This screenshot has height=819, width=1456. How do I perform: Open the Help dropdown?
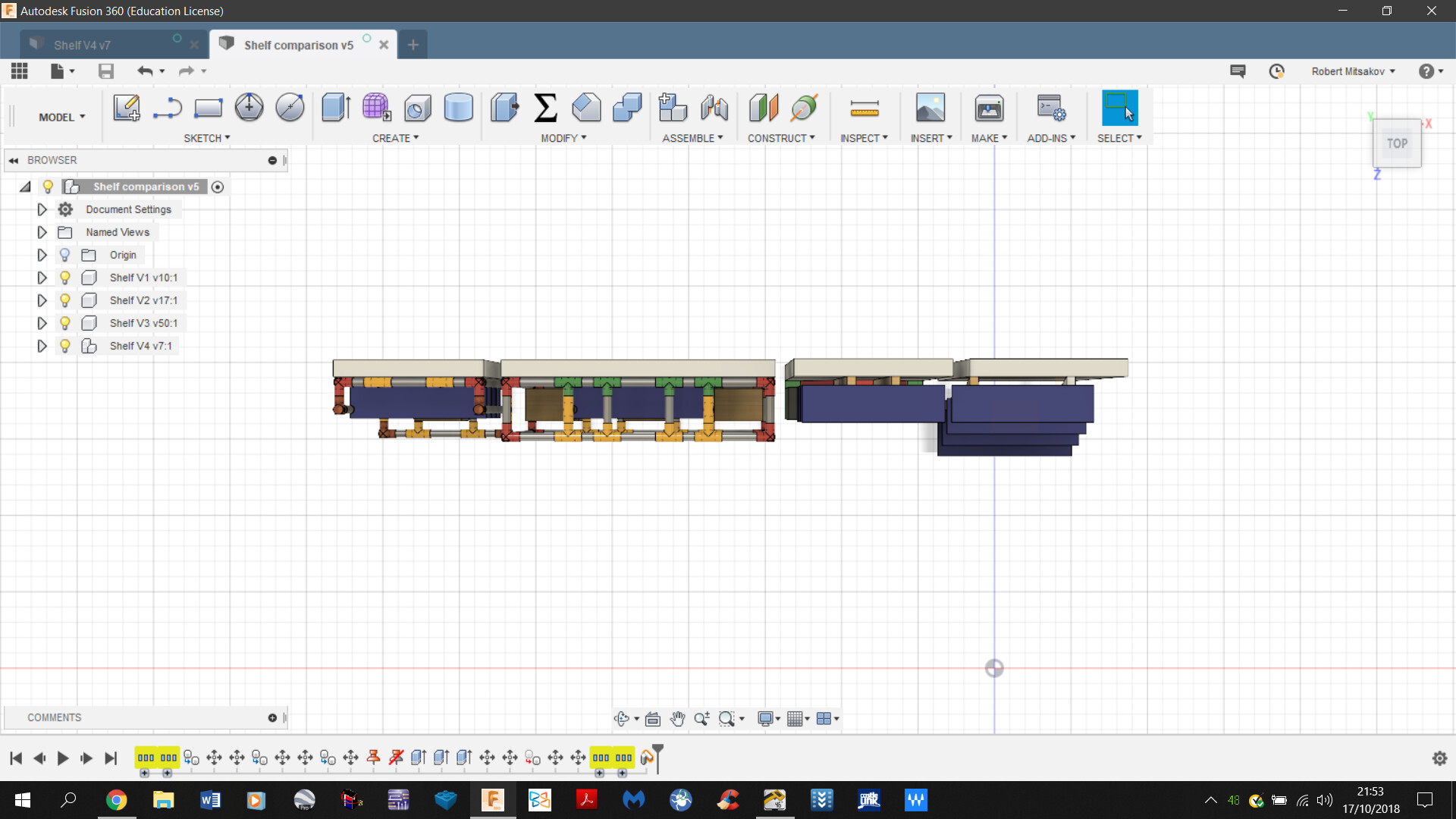[1431, 71]
